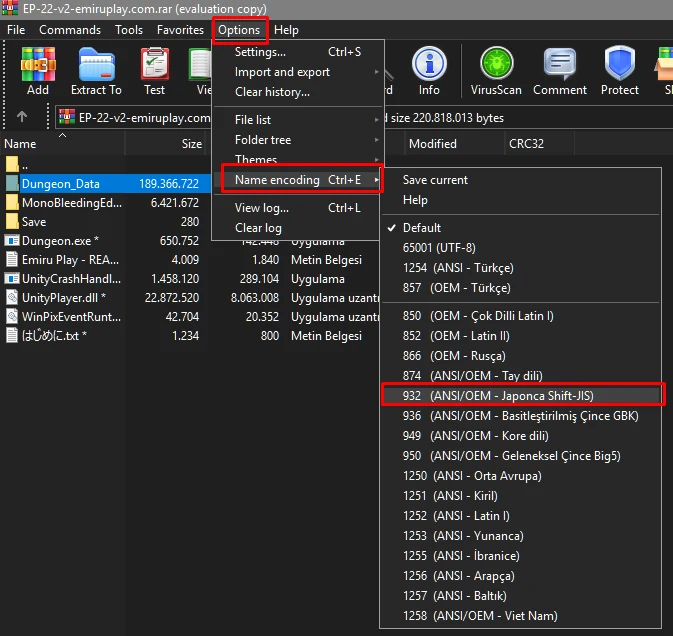Open the Favorites menu
The width and height of the screenshot is (673, 636).
pyautogui.click(x=180, y=30)
